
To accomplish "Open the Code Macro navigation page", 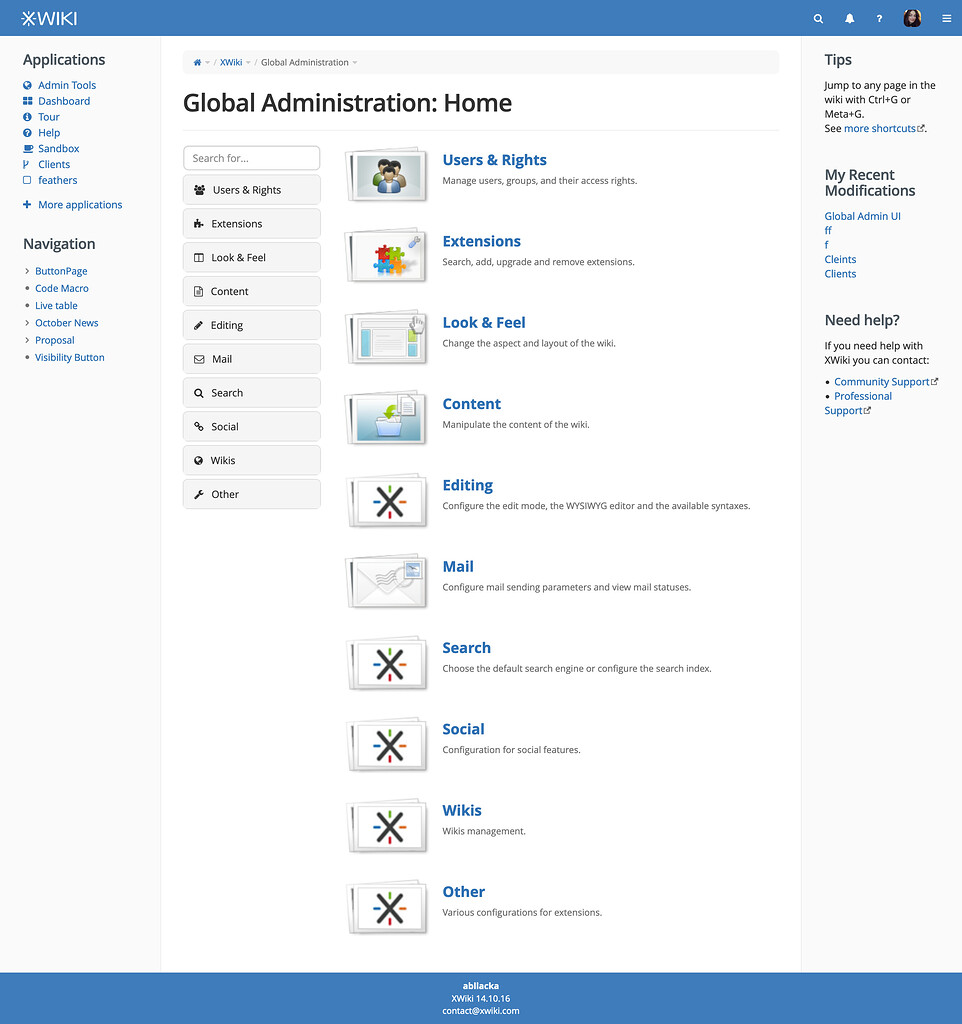I will (x=61, y=288).
